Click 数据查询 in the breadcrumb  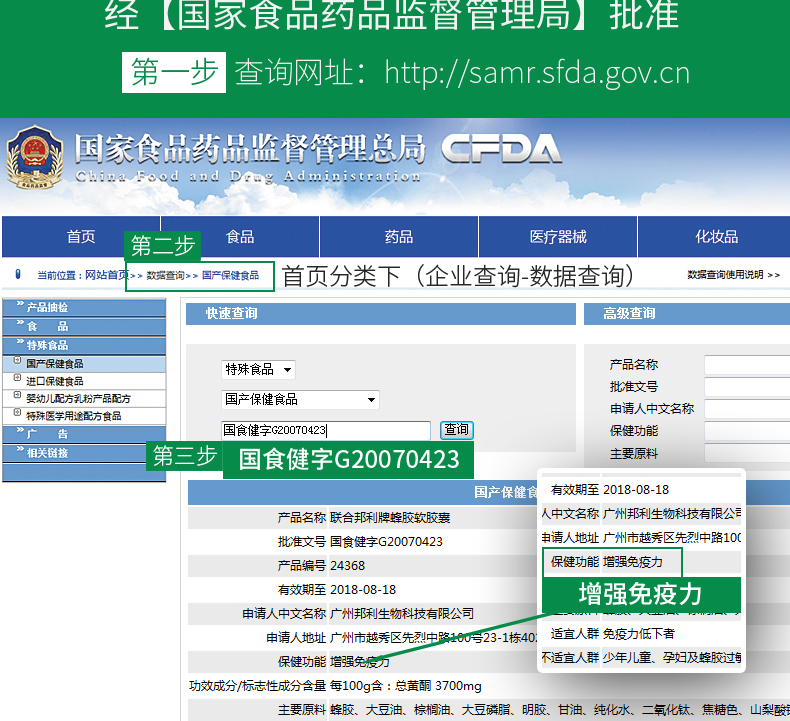[x=166, y=275]
